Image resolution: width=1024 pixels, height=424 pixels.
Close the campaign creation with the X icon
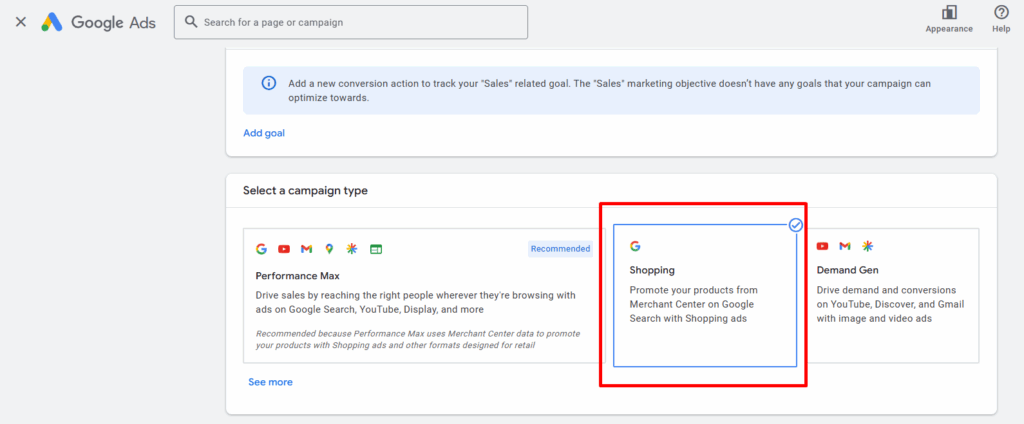coord(21,22)
